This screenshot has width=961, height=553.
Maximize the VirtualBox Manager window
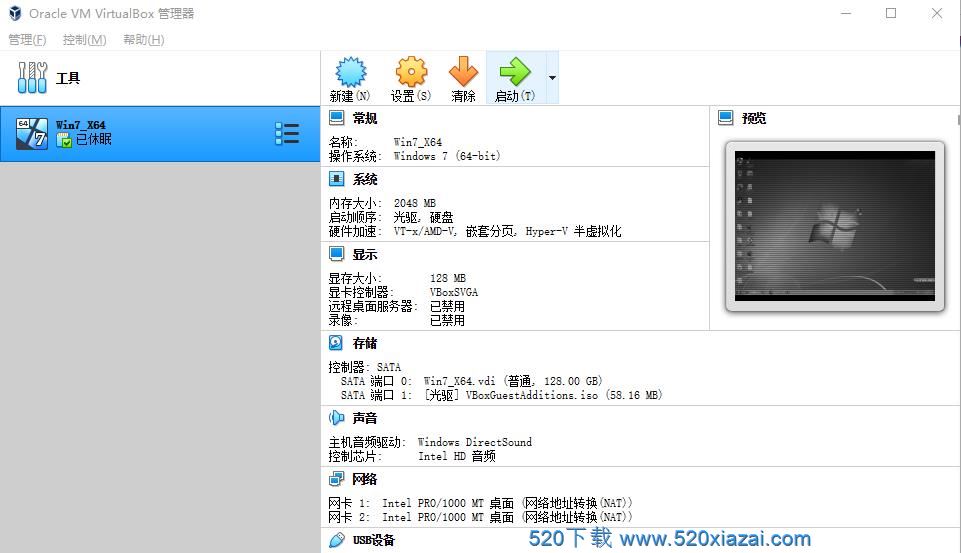point(891,13)
